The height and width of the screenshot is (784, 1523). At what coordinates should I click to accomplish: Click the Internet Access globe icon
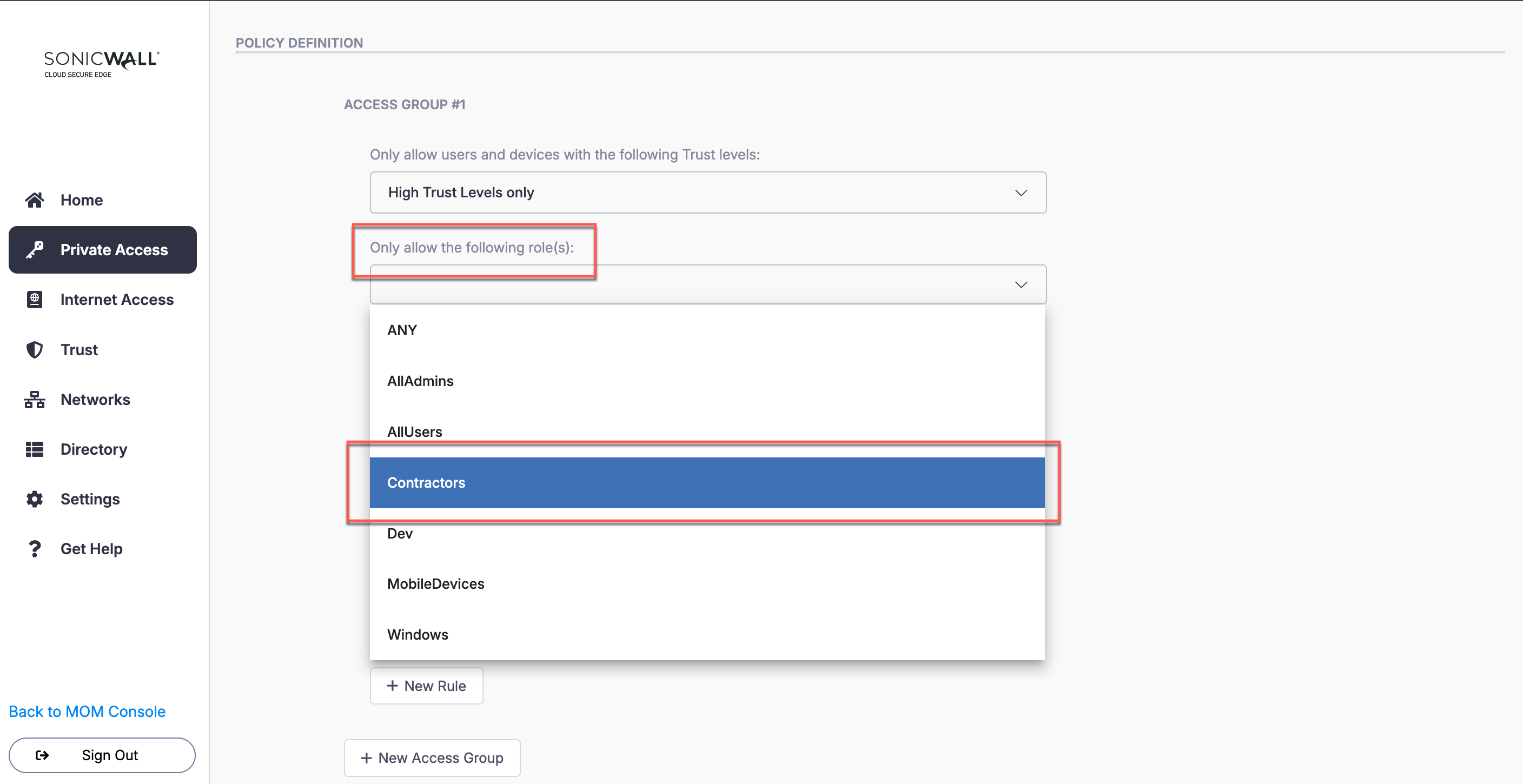(x=34, y=300)
